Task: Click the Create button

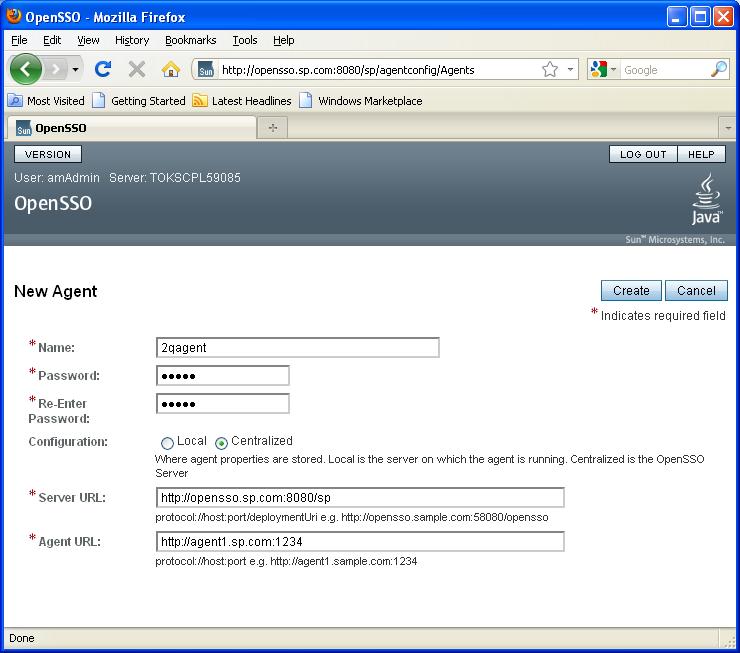Action: [631, 291]
